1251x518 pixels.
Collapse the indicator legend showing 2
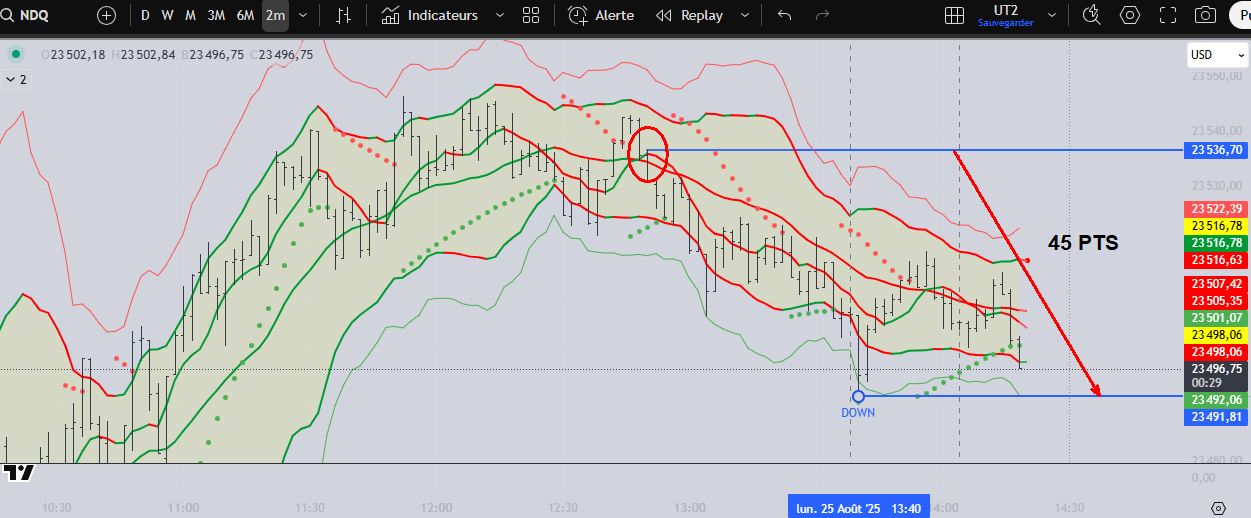[x=16, y=79]
